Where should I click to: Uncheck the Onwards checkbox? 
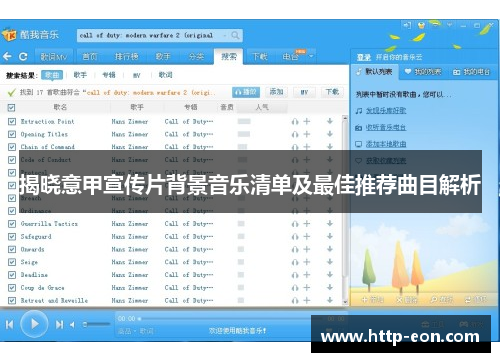[x=12, y=249]
